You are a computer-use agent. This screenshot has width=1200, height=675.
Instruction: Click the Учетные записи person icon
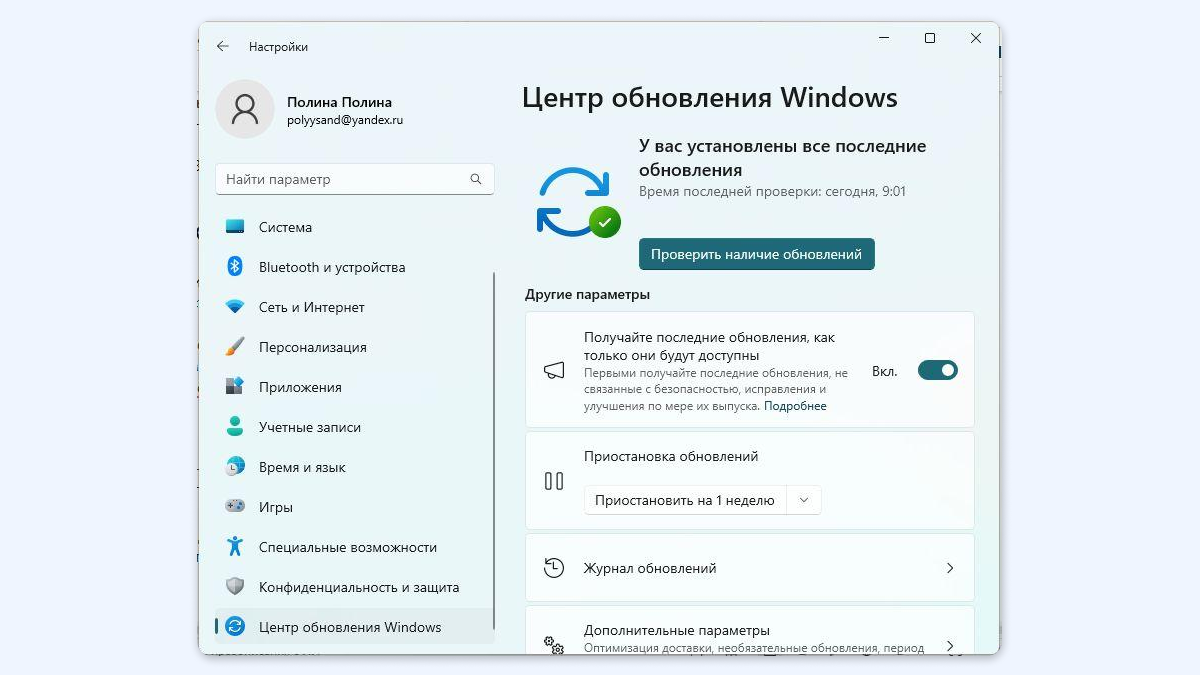(x=235, y=427)
